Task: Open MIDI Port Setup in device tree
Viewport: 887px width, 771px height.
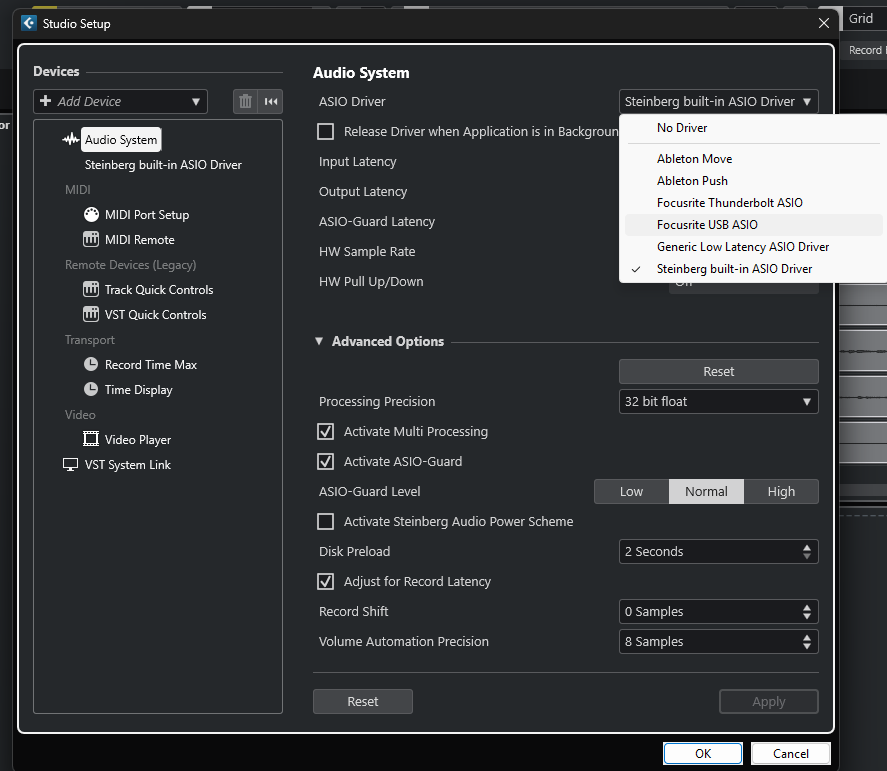Action: point(147,214)
